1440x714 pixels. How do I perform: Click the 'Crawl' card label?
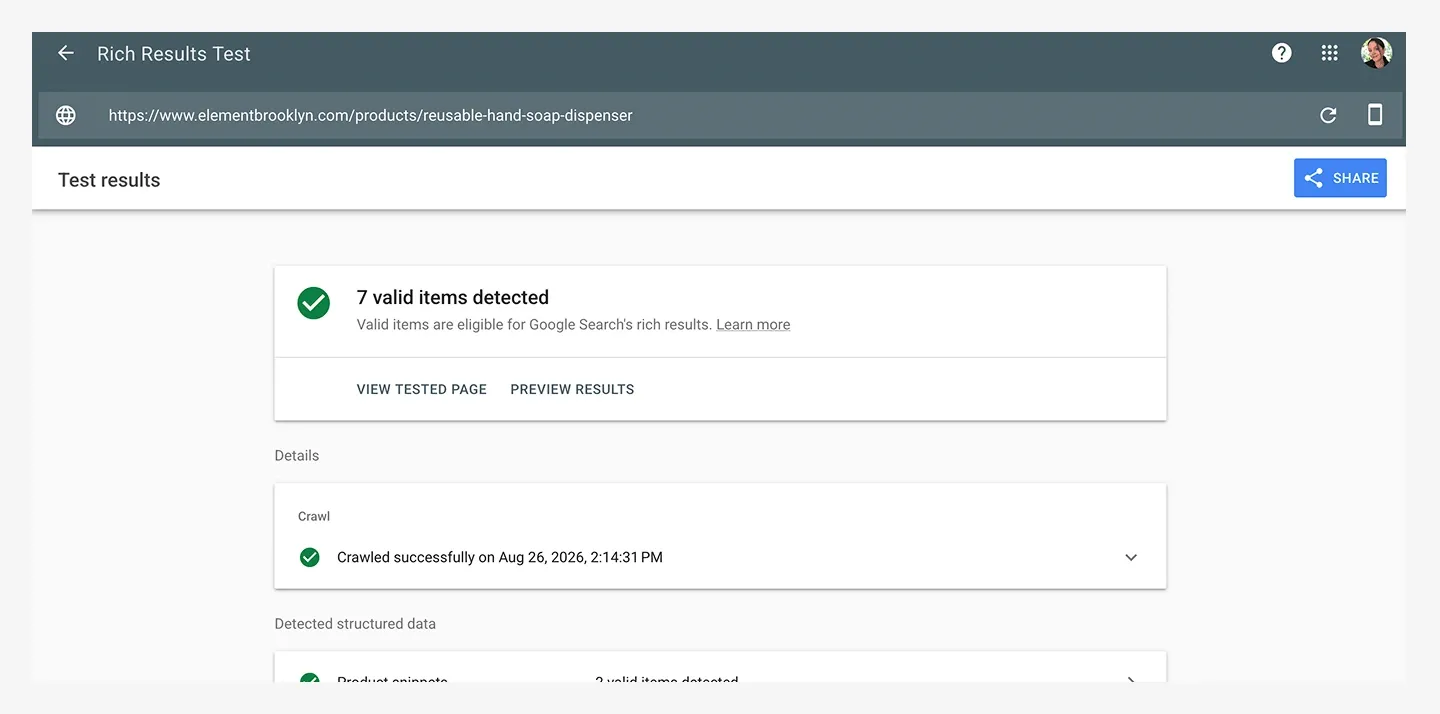click(314, 516)
